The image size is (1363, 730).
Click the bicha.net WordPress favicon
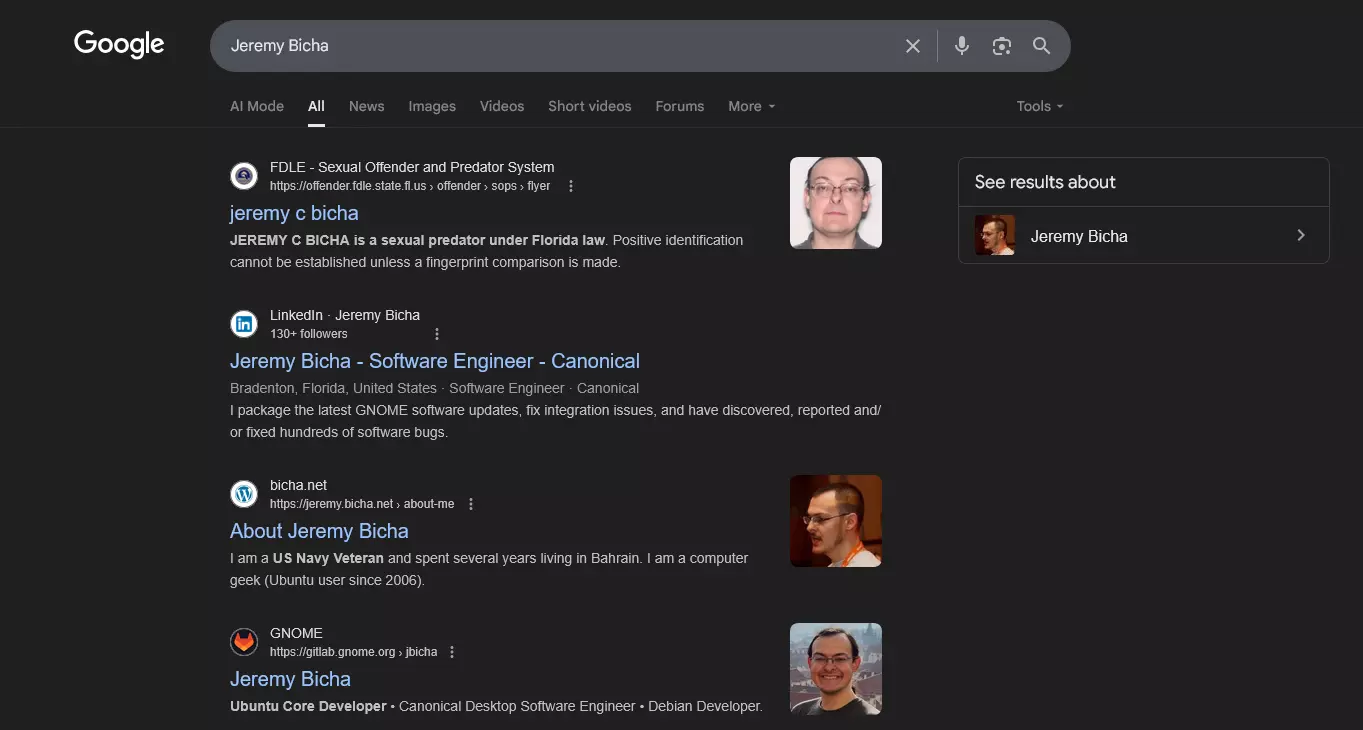pos(244,494)
